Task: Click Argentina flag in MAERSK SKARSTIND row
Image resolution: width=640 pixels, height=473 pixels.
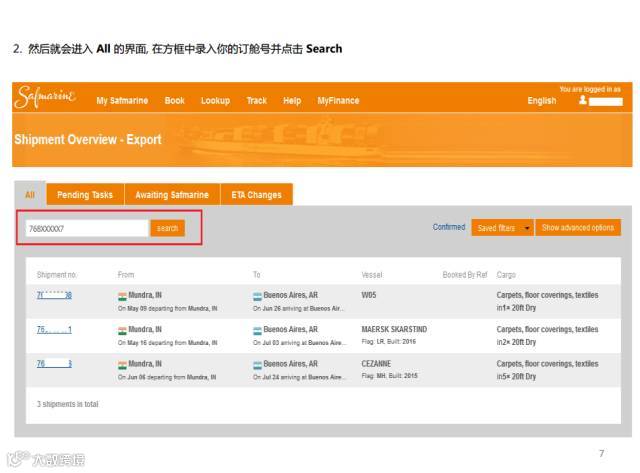Action: pyautogui.click(x=258, y=331)
